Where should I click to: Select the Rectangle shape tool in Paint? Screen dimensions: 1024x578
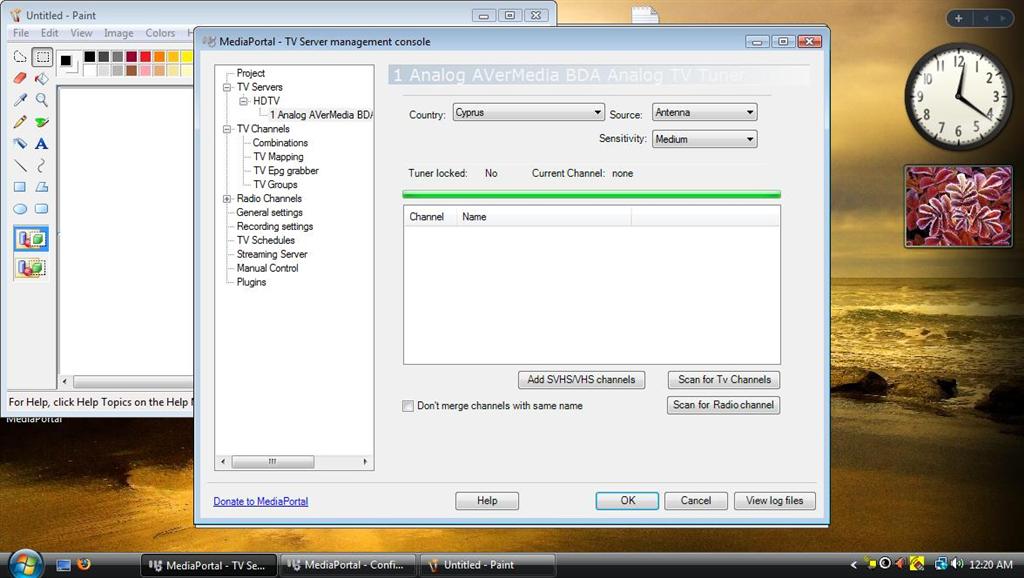[x=20, y=187]
